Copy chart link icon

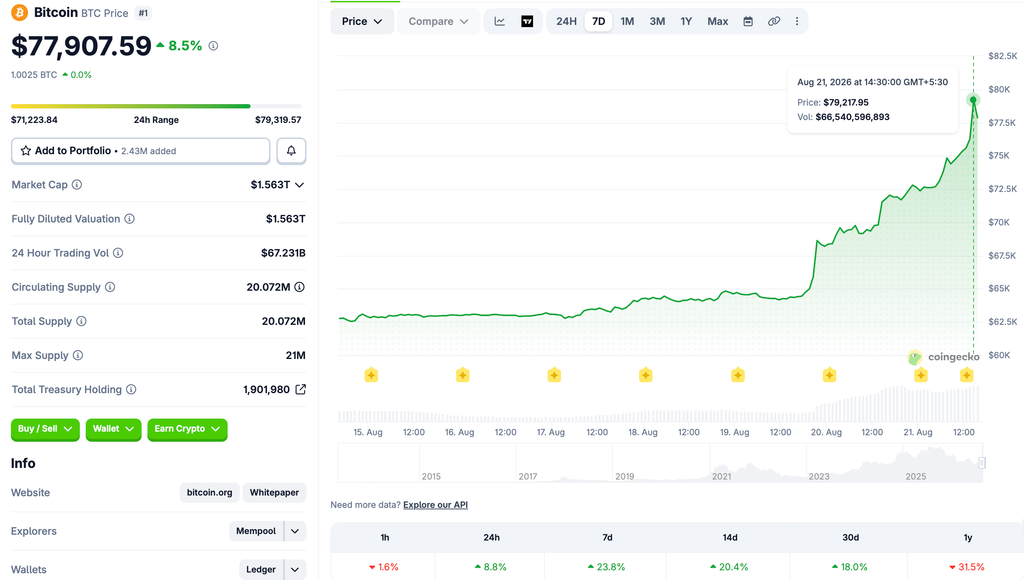pyautogui.click(x=774, y=22)
